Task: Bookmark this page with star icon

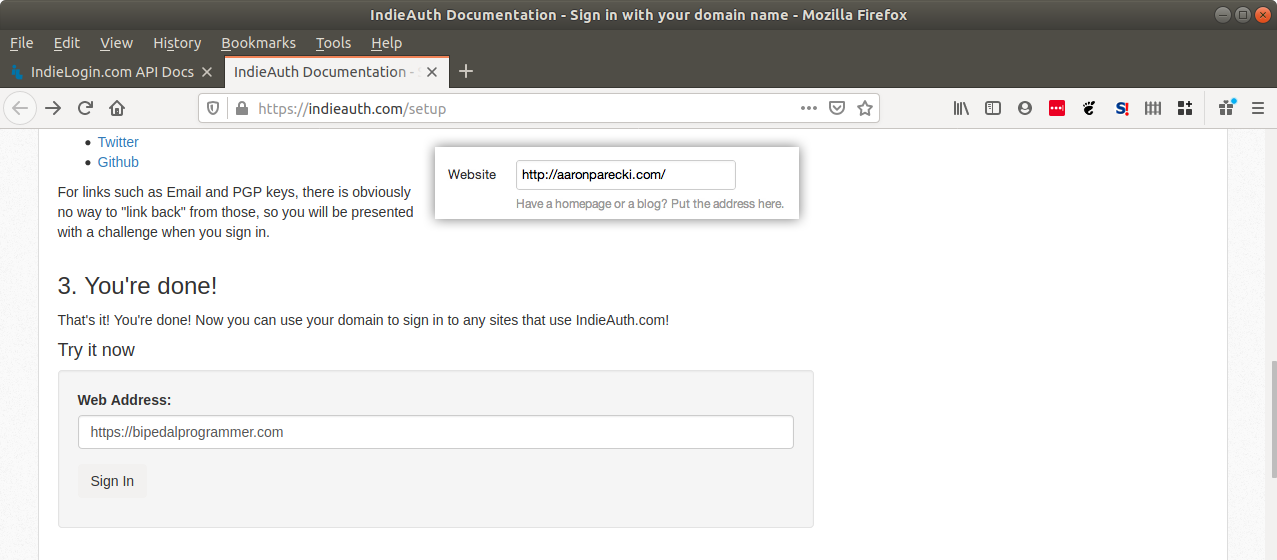Action: pos(865,108)
